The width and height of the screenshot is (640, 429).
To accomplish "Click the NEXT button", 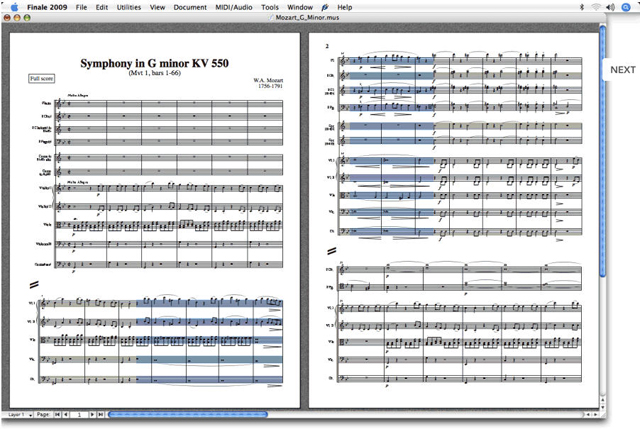I will pyautogui.click(x=622, y=70).
